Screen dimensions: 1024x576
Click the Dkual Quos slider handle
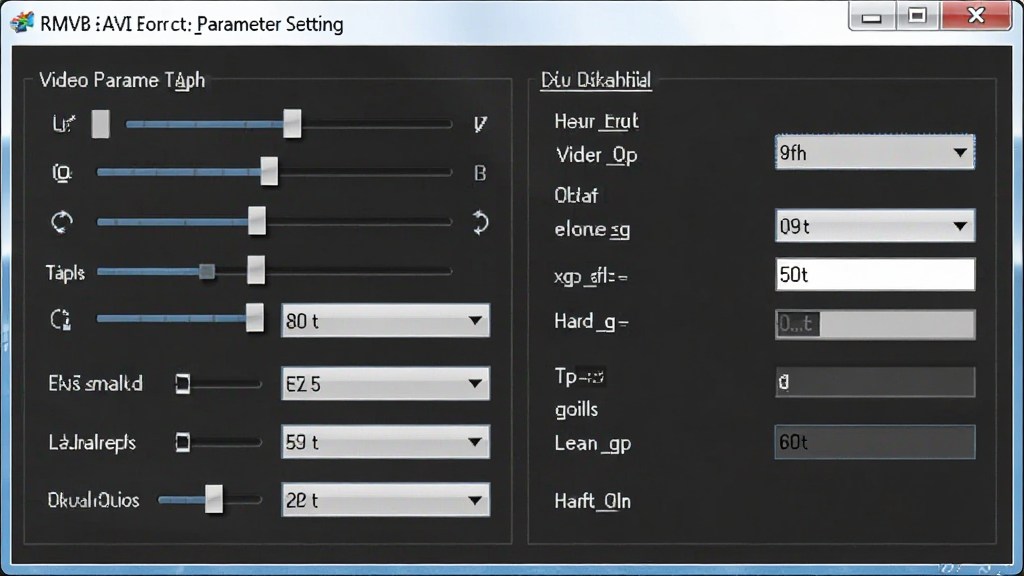pyautogui.click(x=214, y=500)
